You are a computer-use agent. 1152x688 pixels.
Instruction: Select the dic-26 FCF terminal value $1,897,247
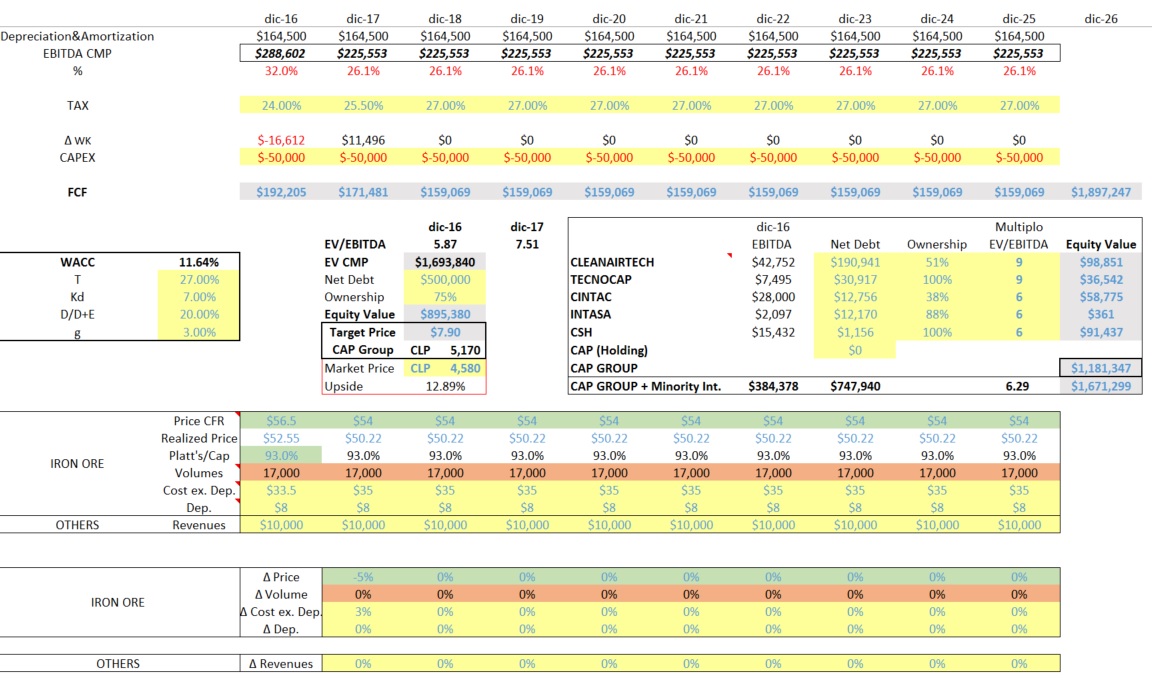[1100, 192]
